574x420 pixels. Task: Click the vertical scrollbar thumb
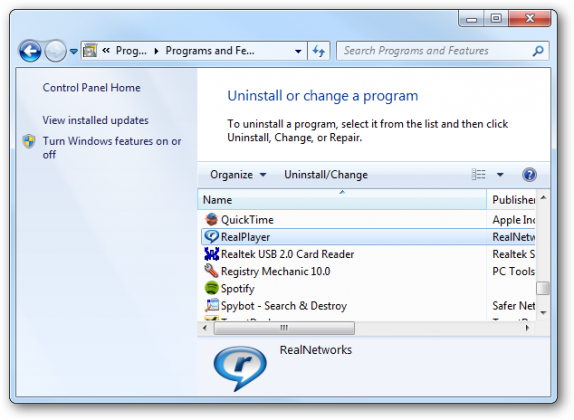pyautogui.click(x=543, y=288)
